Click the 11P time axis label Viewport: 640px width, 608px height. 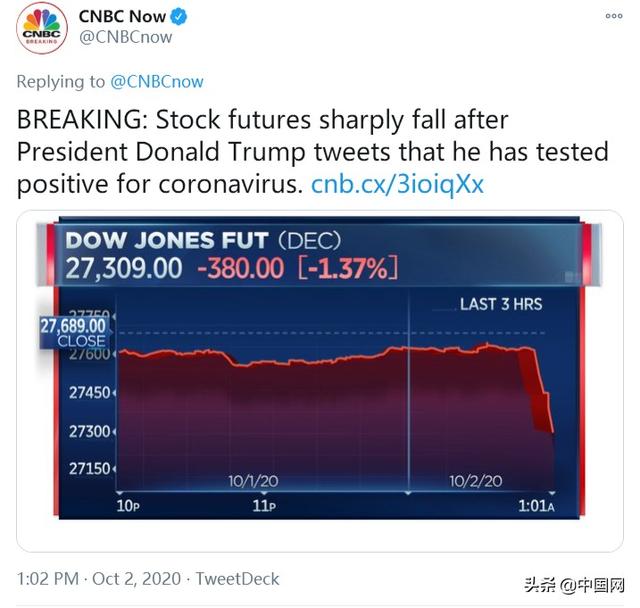[x=264, y=505]
